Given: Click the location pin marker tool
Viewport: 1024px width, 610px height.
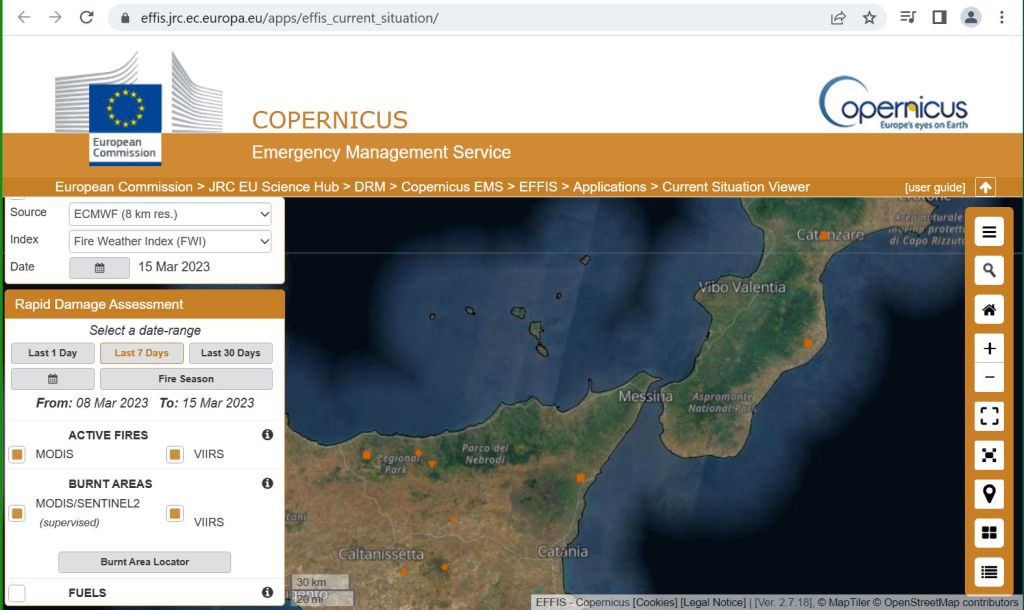Looking at the screenshot, I should point(989,493).
